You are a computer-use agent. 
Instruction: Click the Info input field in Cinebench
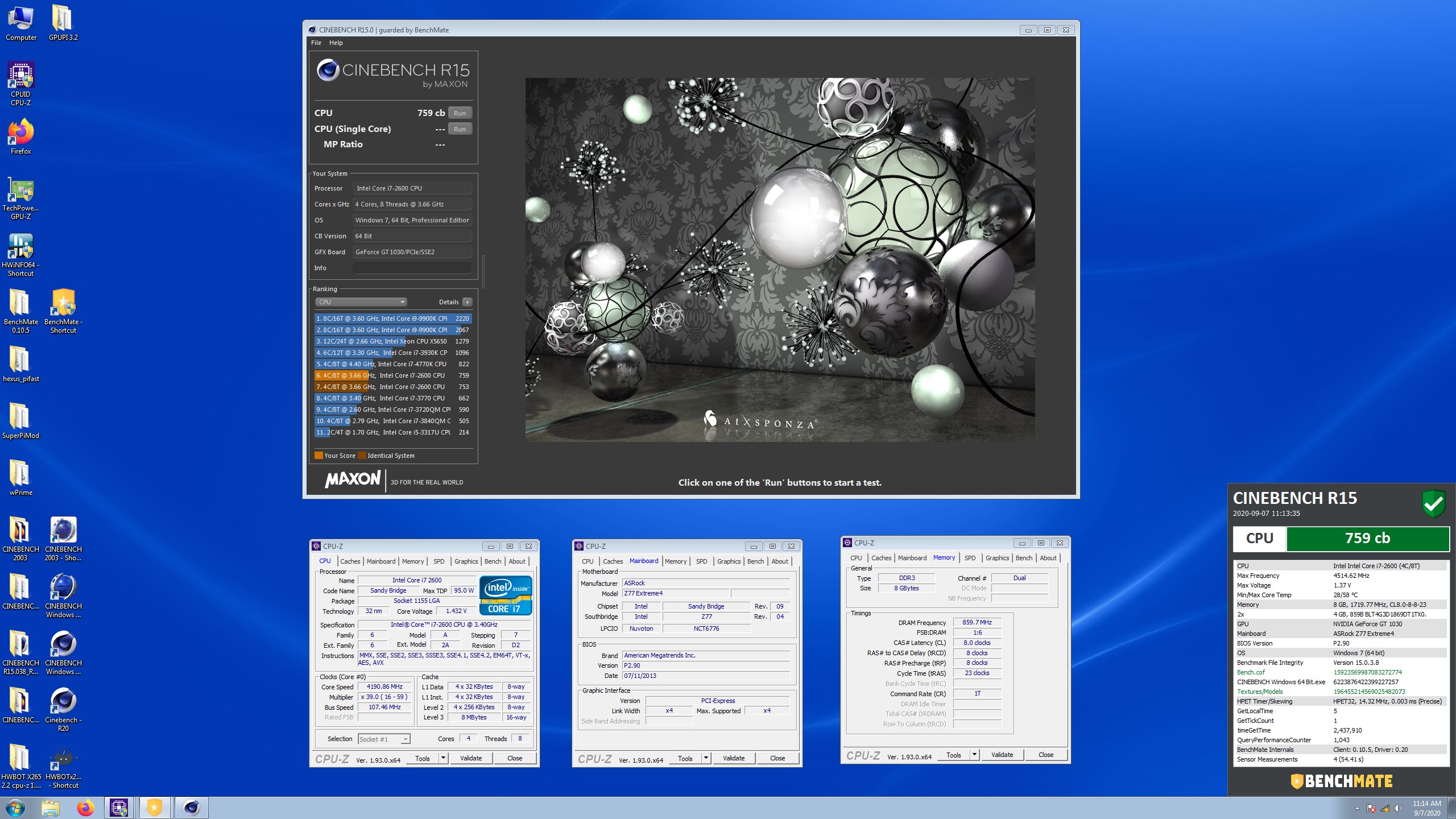pos(412,268)
